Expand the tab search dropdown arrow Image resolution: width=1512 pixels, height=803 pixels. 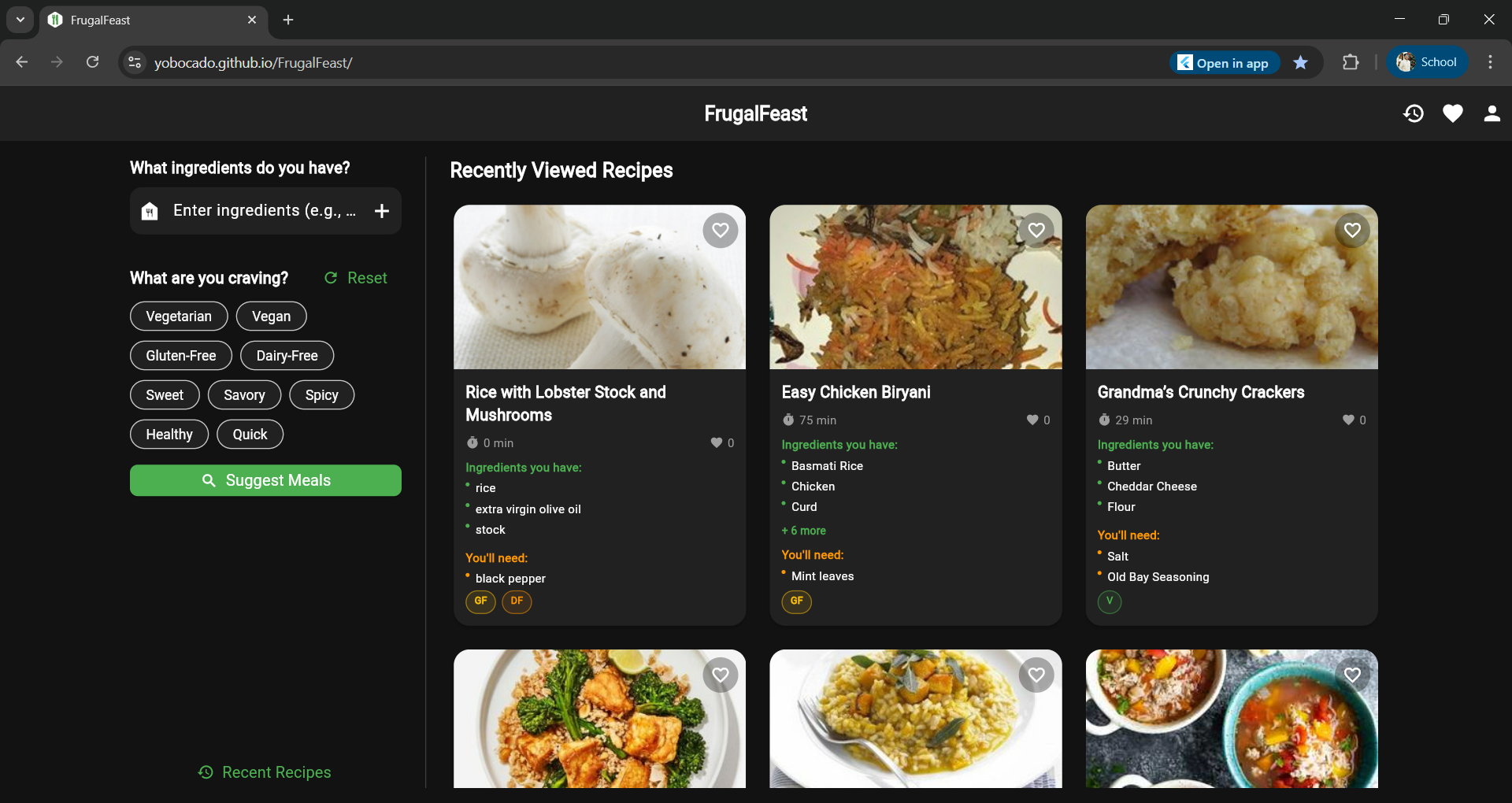pyautogui.click(x=20, y=20)
